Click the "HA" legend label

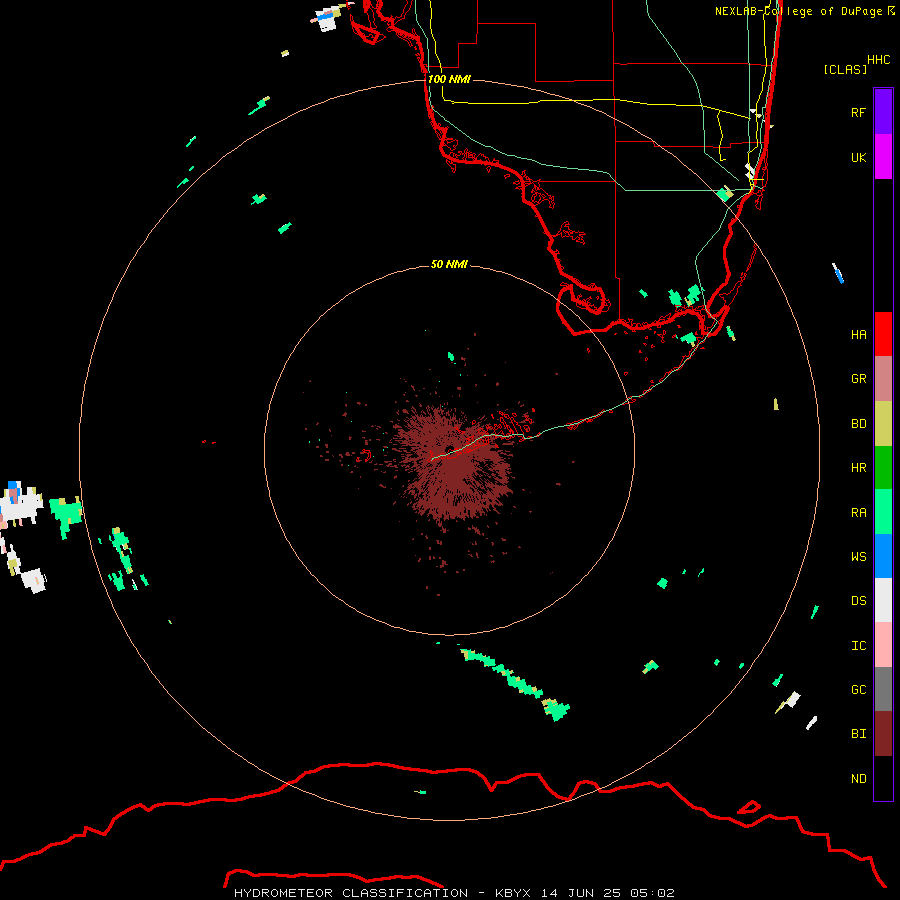(x=859, y=335)
